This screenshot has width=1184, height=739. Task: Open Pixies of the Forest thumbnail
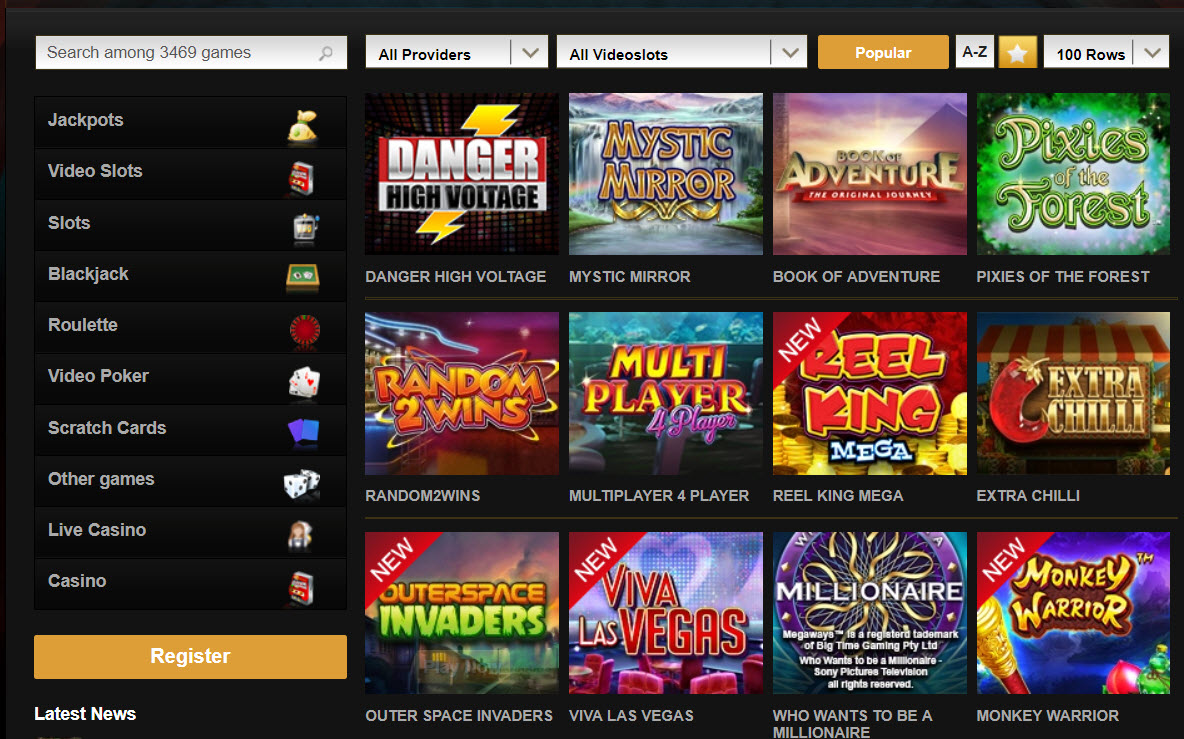tap(1073, 174)
